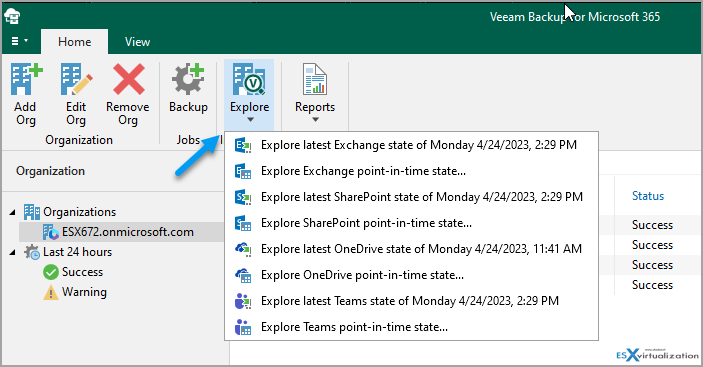703x367 pixels.
Task: Choose Explore latest OneDrive state menu entry
Action: [x=411, y=249]
